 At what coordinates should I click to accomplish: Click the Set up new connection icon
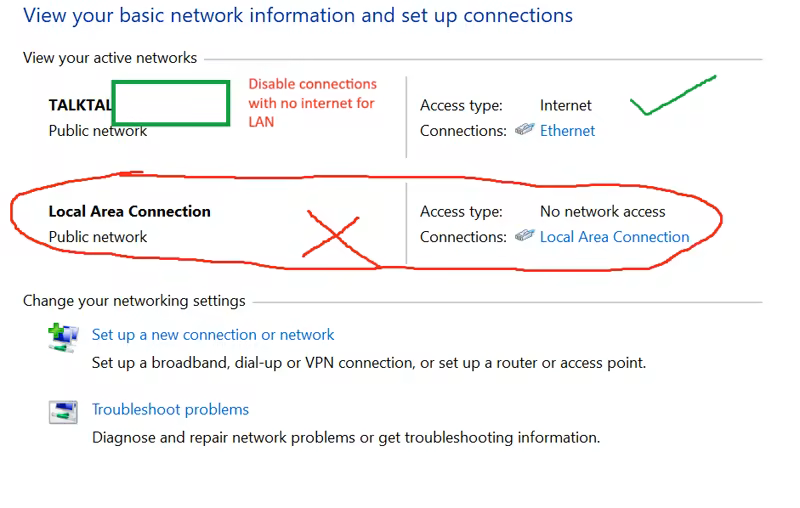pyautogui.click(x=63, y=336)
